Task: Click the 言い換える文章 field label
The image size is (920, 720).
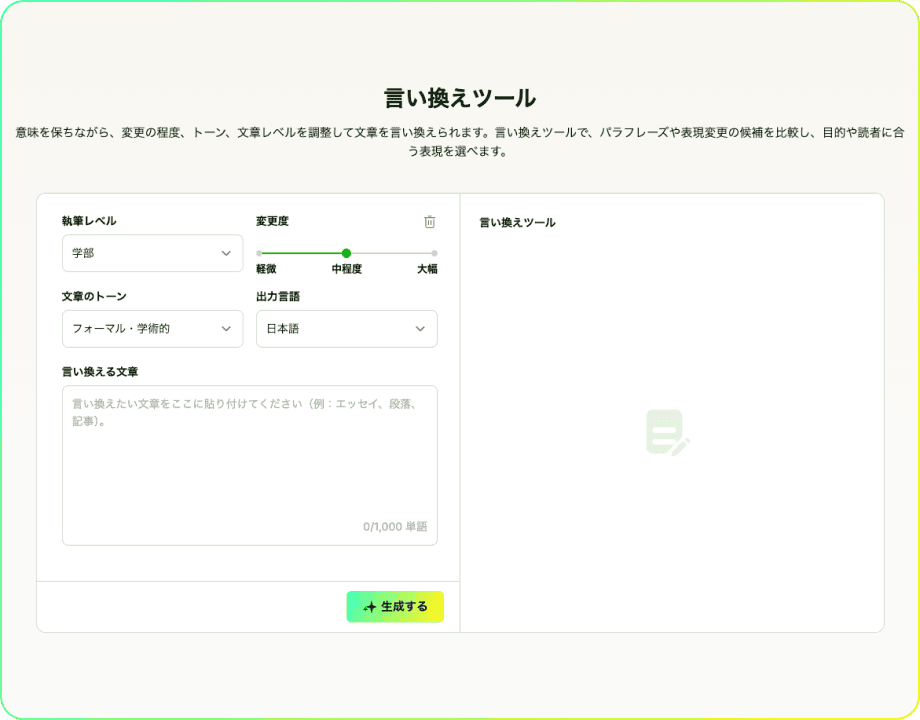Action: (100, 372)
